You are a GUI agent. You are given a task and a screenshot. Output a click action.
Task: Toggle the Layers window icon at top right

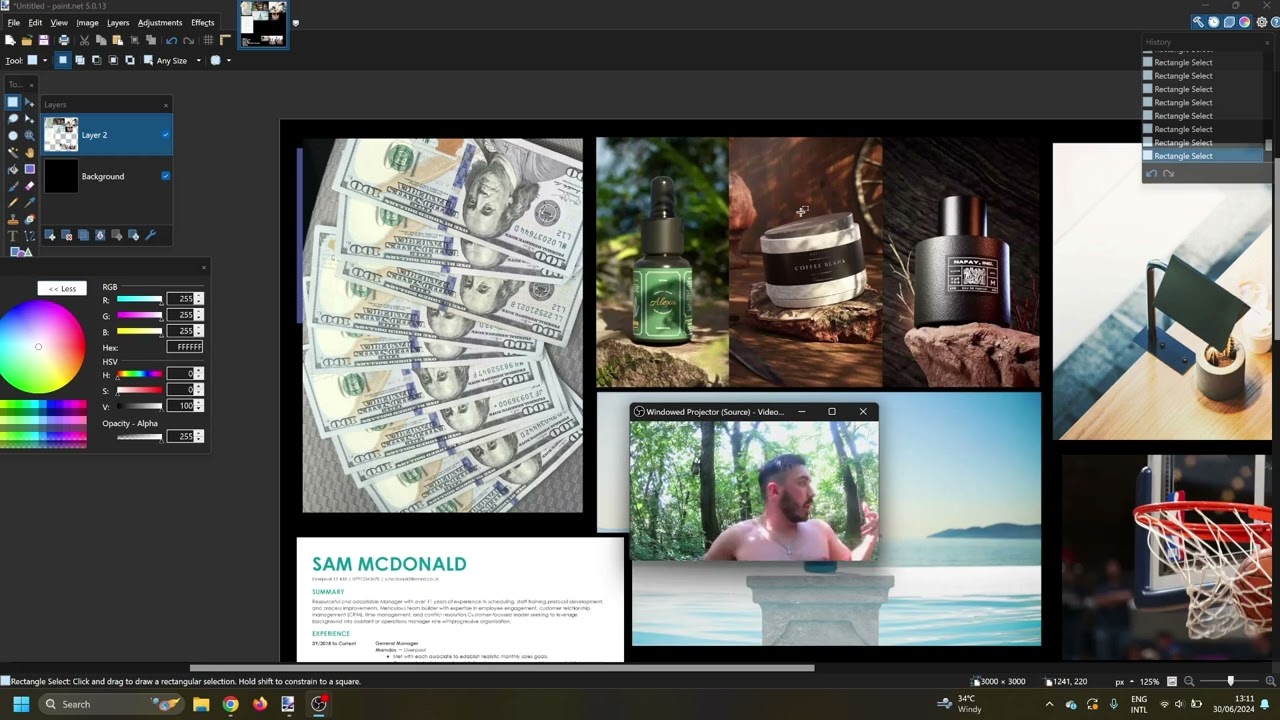pos(1229,22)
